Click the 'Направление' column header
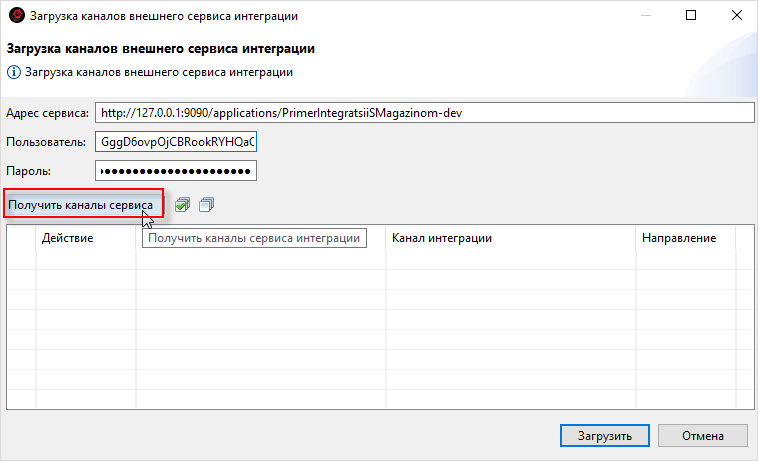The height and width of the screenshot is (461, 758). coord(685,238)
